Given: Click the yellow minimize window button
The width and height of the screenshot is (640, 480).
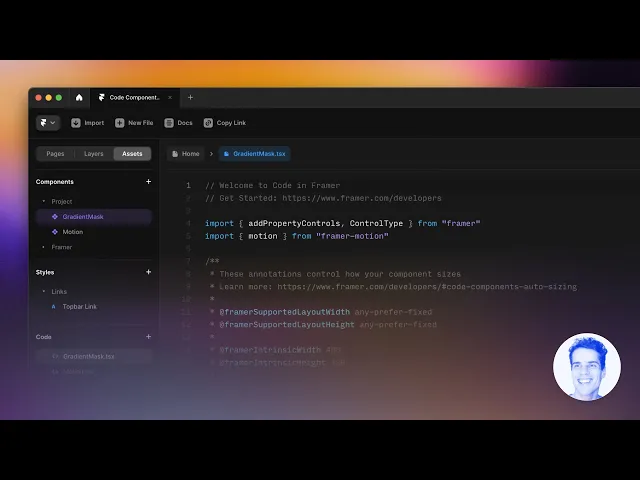Looking at the screenshot, I should (49, 98).
